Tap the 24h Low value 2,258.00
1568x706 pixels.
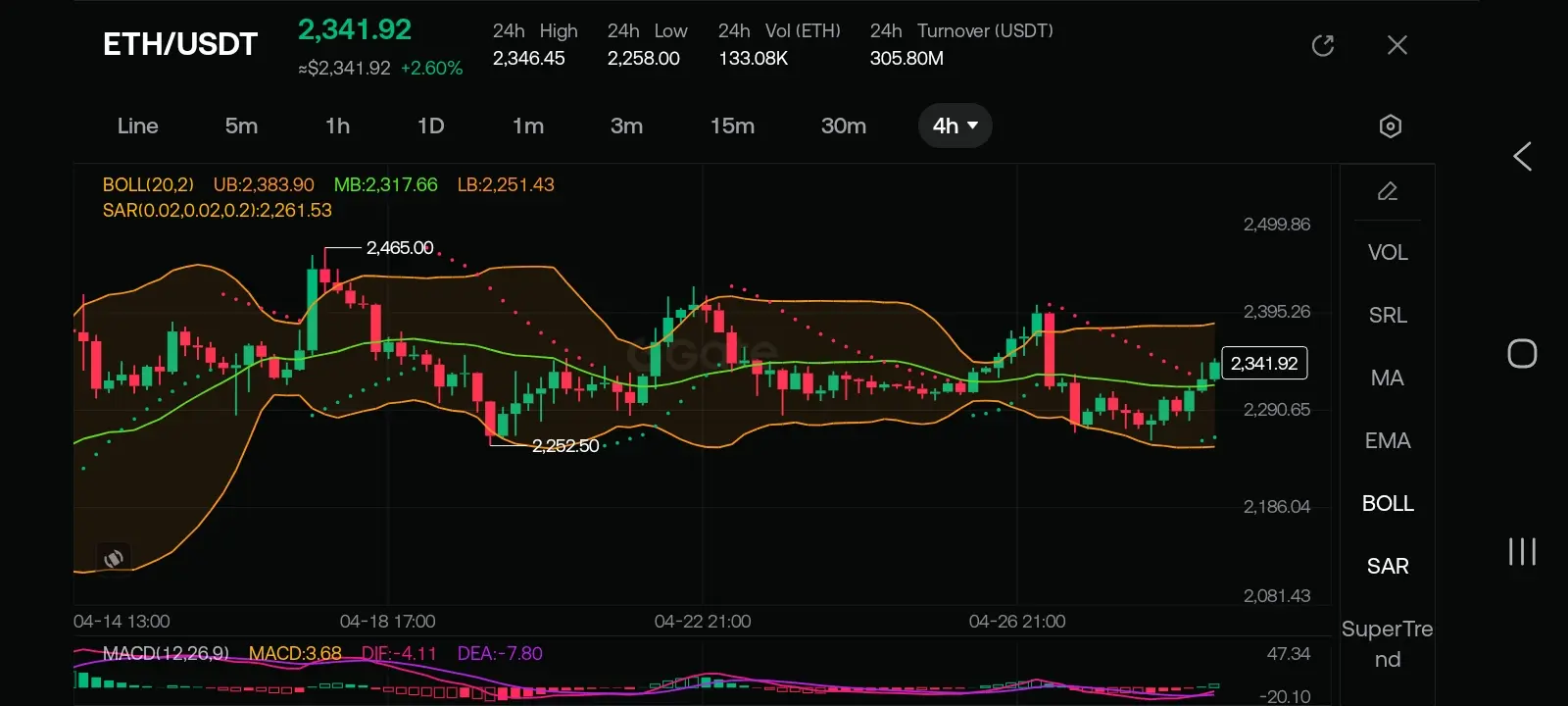644,58
